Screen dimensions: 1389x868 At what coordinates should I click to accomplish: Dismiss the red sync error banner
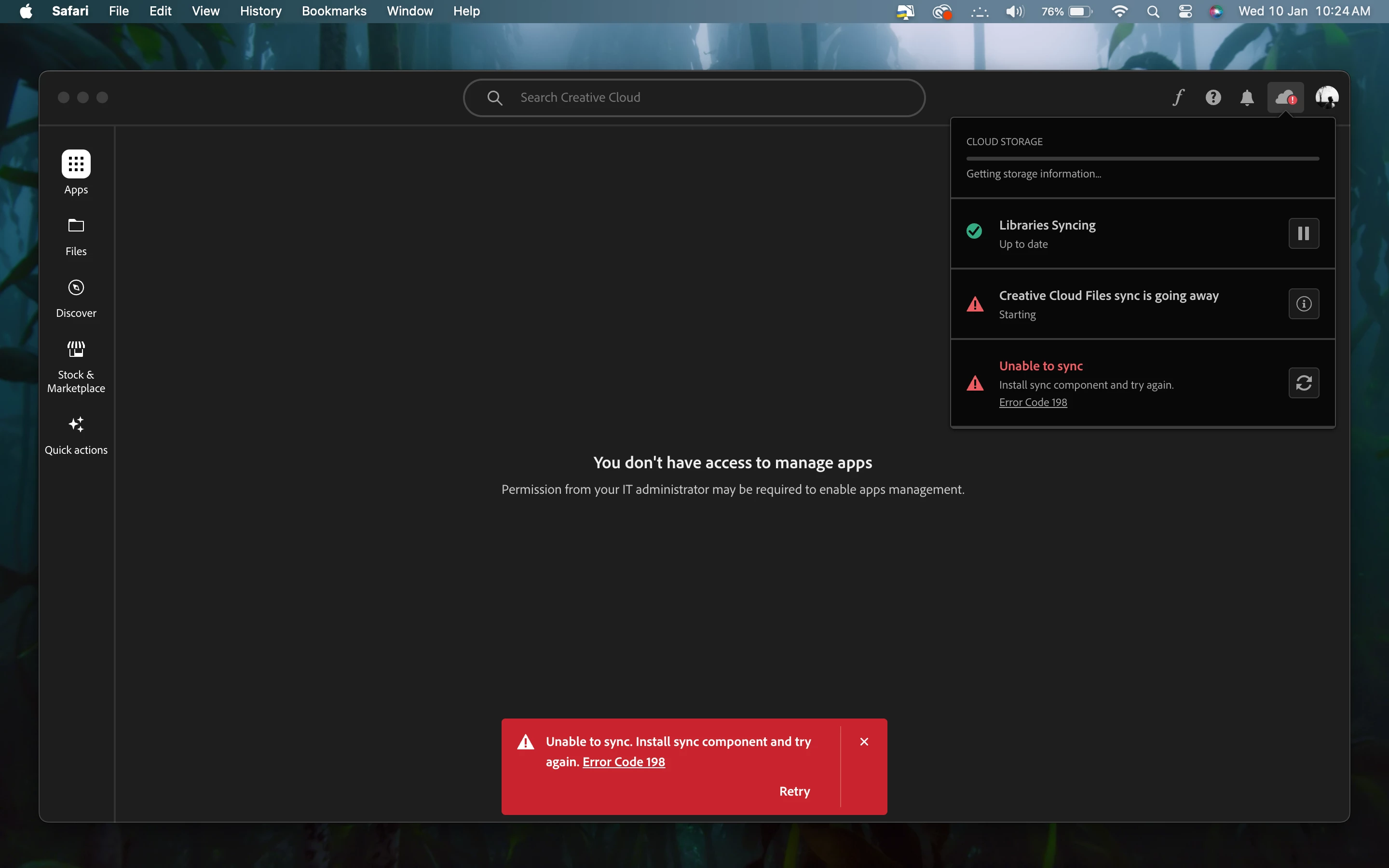864,742
